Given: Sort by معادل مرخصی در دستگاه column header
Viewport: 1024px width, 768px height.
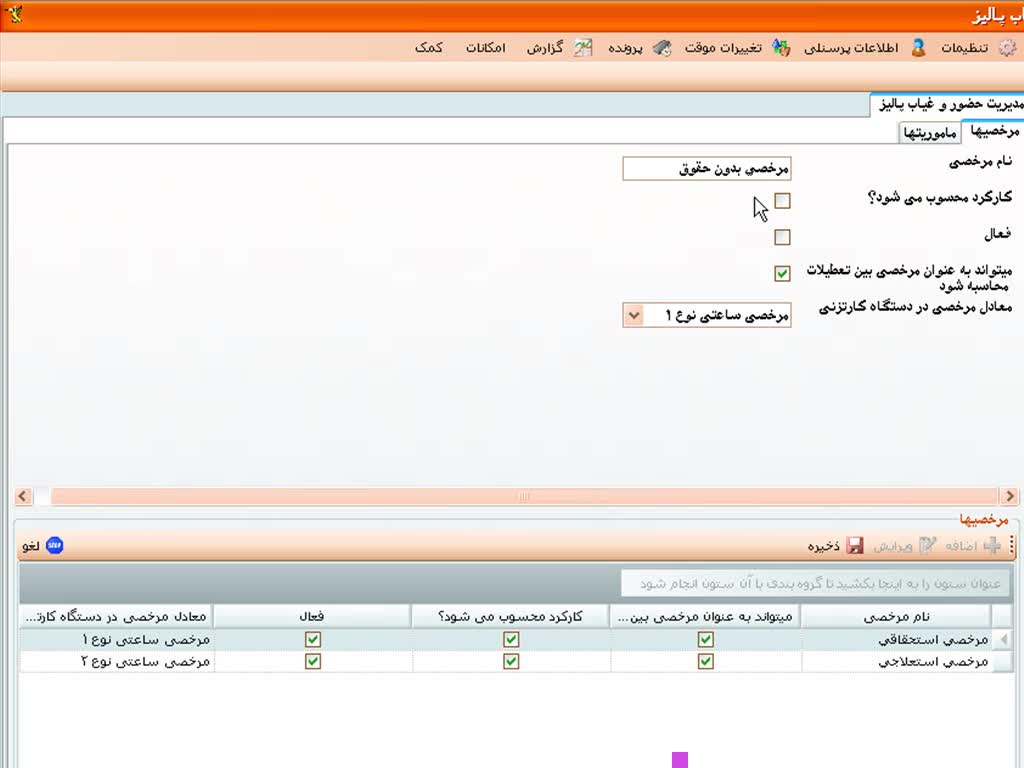Looking at the screenshot, I should (116, 616).
